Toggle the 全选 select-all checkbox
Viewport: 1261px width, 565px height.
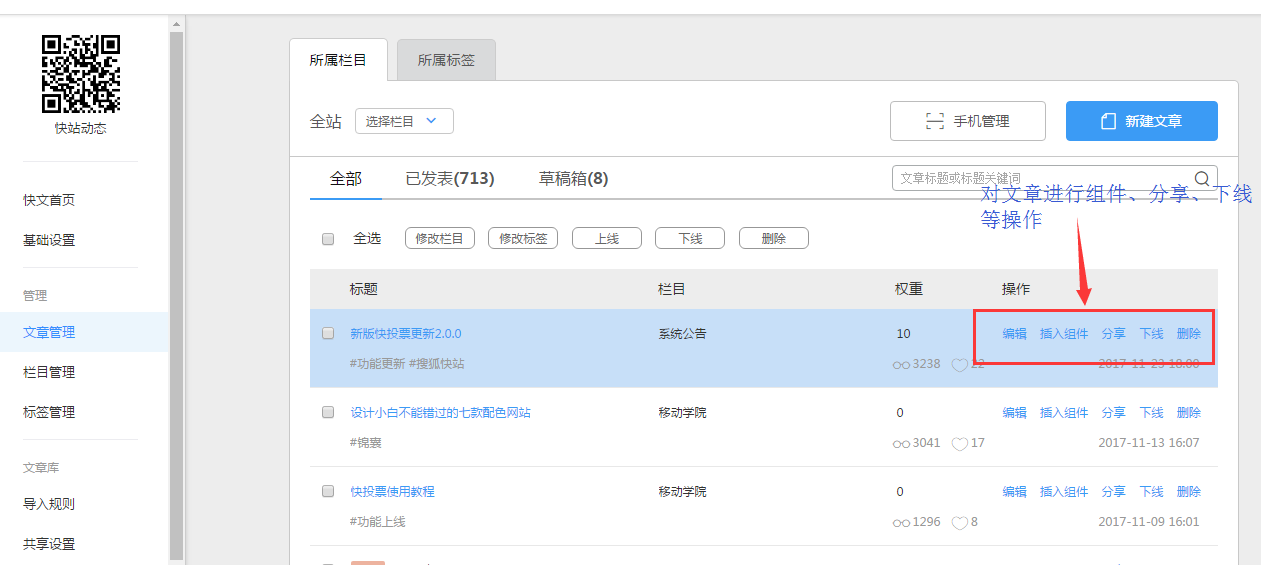(x=328, y=239)
